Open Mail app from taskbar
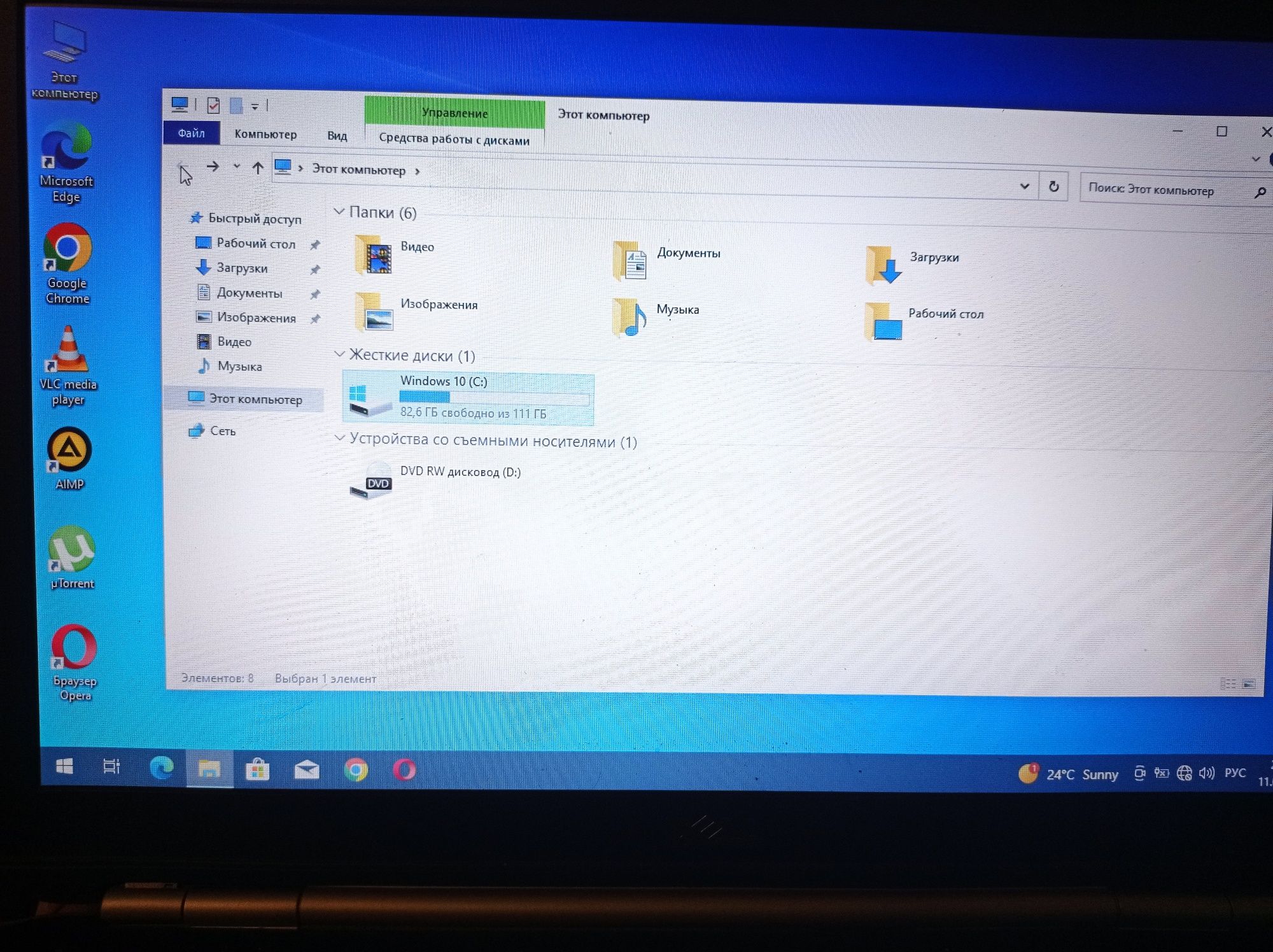This screenshot has width=1273, height=952. pos(306,771)
